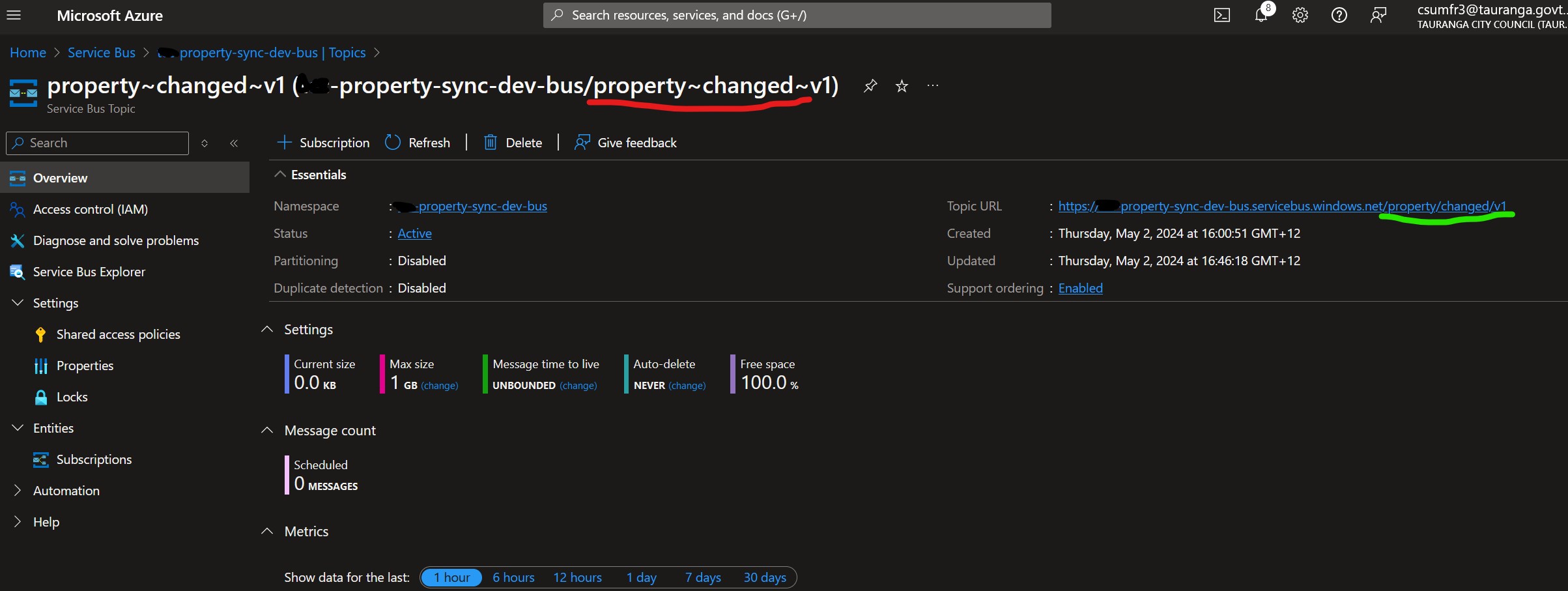This screenshot has height=591, width=1568.
Task: Change the Max size setting
Action: point(439,386)
